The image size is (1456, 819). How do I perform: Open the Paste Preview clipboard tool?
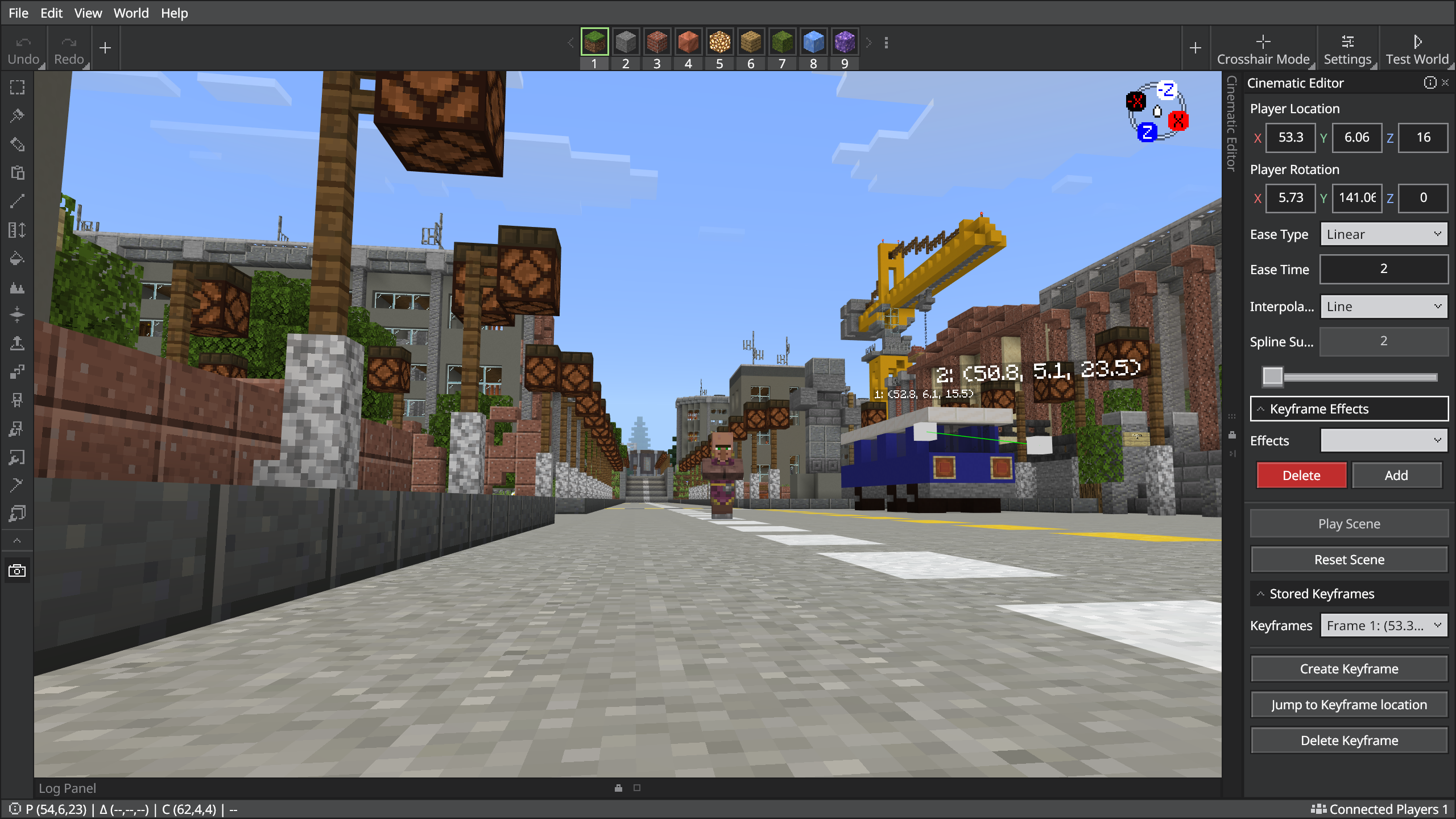point(17,173)
